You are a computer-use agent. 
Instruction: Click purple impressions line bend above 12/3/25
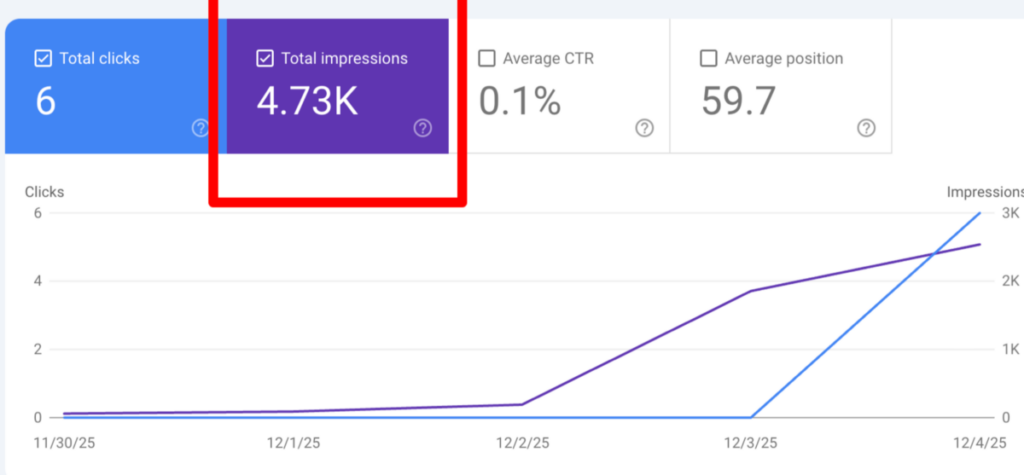[x=751, y=291]
